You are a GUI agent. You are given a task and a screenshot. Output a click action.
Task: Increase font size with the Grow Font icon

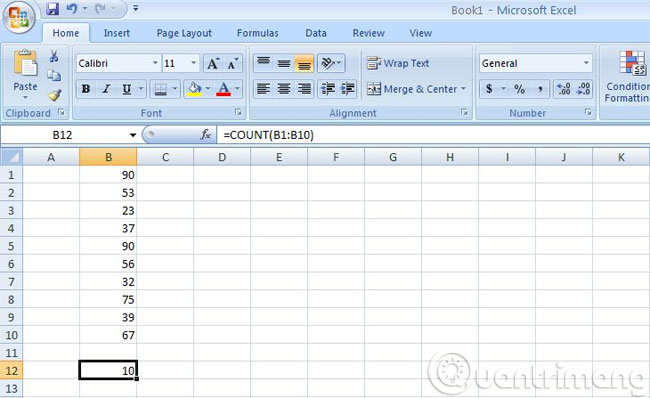(x=213, y=63)
